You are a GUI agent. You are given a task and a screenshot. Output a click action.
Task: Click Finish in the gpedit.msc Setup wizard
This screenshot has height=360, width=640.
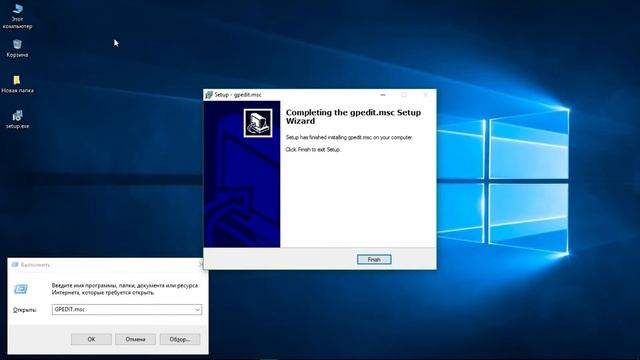pyautogui.click(x=374, y=260)
